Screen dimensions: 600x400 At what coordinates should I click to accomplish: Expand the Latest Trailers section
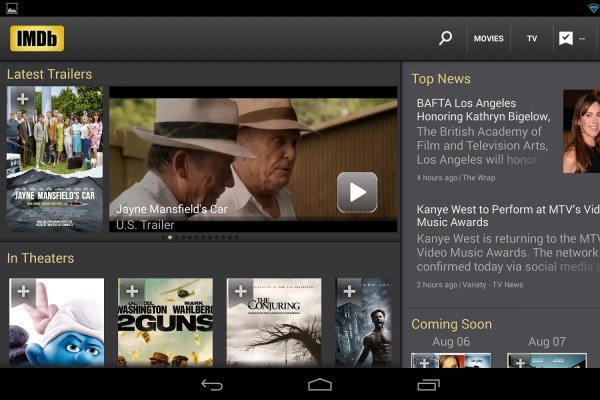tap(50, 74)
